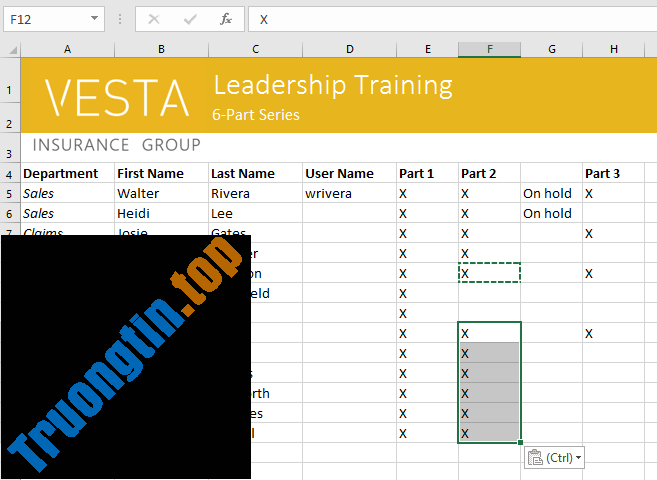Click the Enter checkmark icon in formula bar
This screenshot has height=480, width=657.
[190, 19]
